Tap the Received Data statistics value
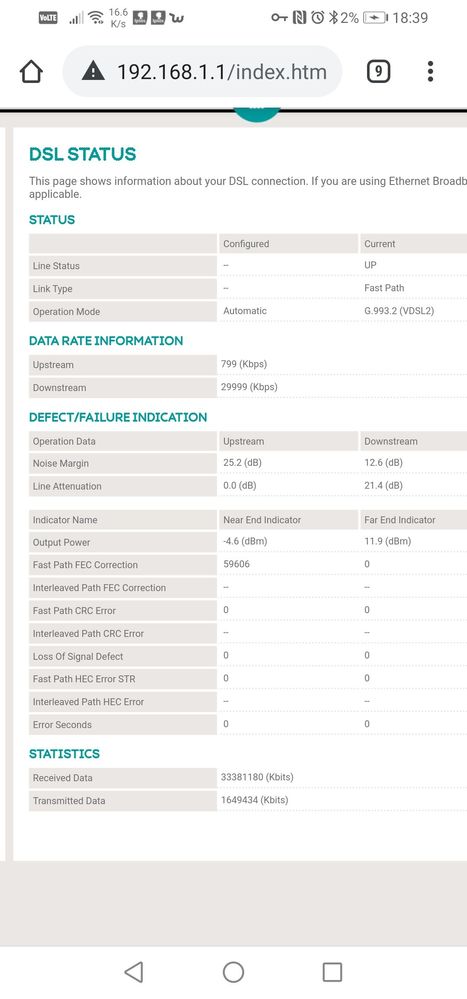Screen dimensions: 467x999 (x=257, y=777)
